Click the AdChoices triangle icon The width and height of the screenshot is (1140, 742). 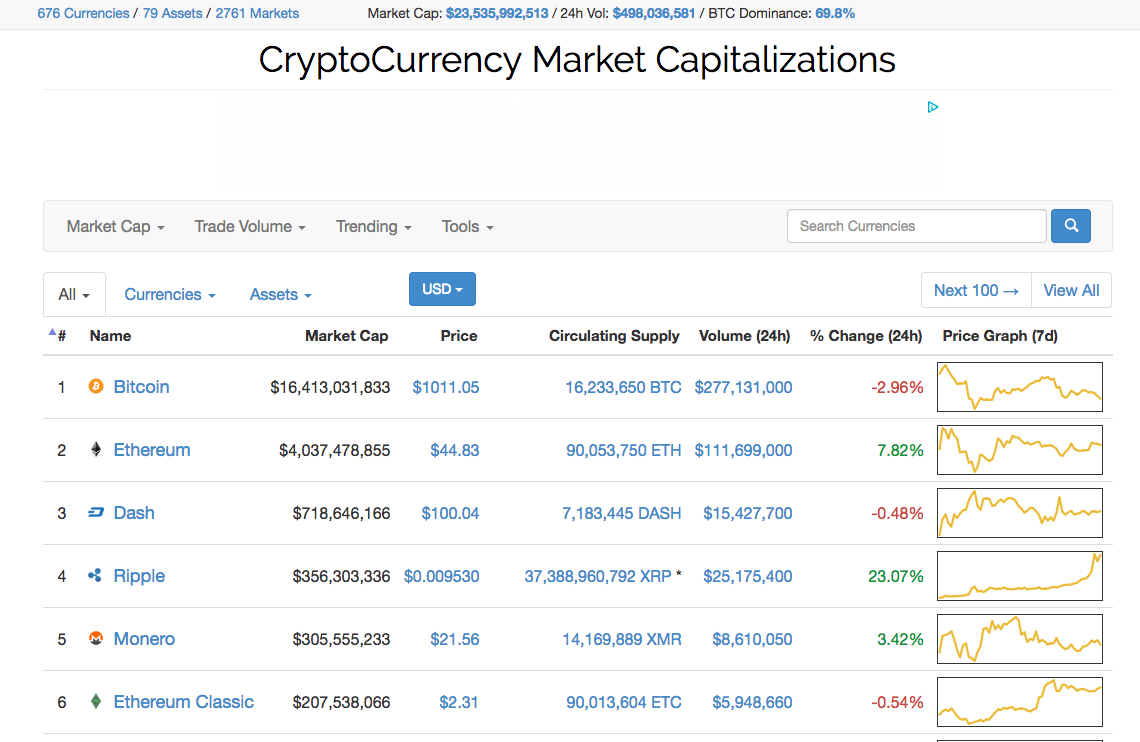[933, 108]
